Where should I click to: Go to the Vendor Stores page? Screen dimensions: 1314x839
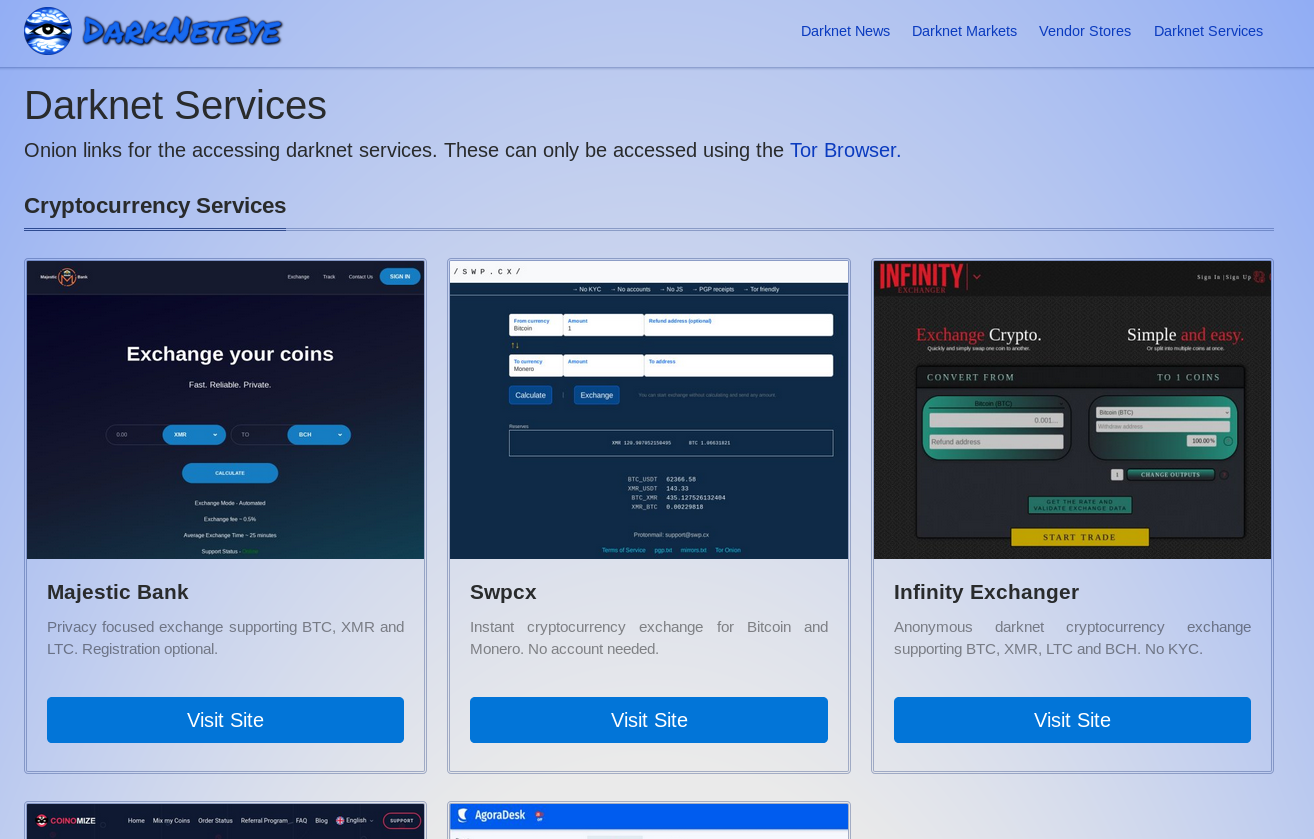click(x=1085, y=31)
